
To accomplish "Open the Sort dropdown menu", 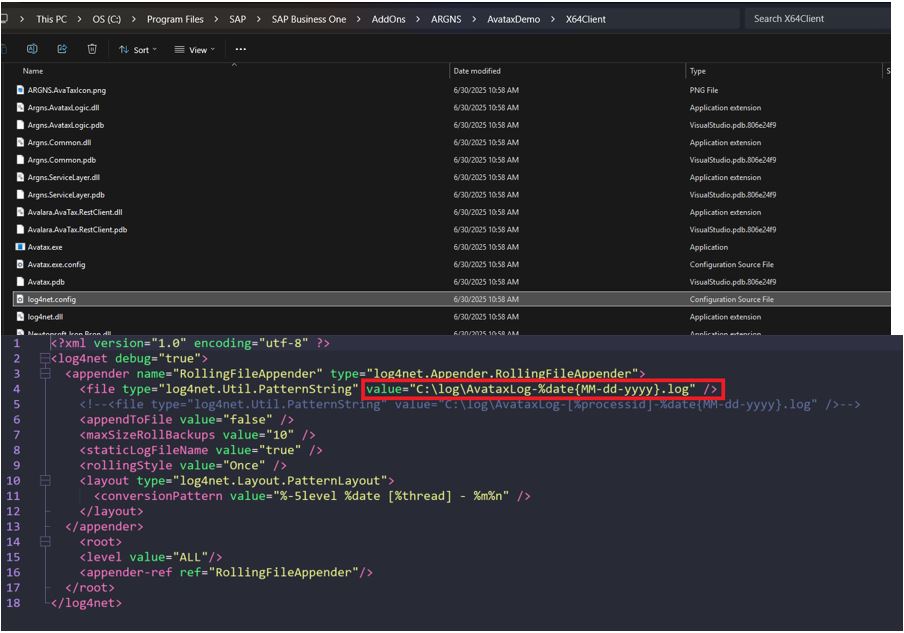I will click(138, 49).
